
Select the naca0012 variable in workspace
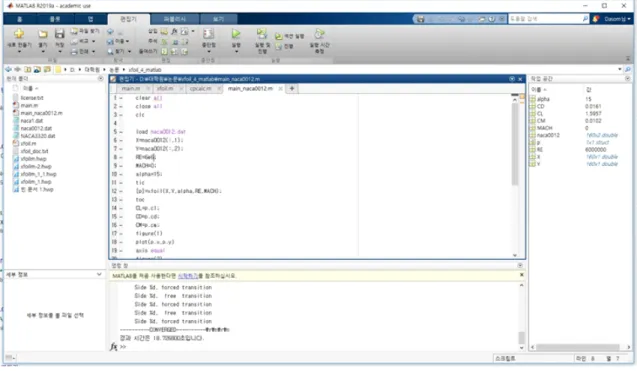tap(548, 135)
